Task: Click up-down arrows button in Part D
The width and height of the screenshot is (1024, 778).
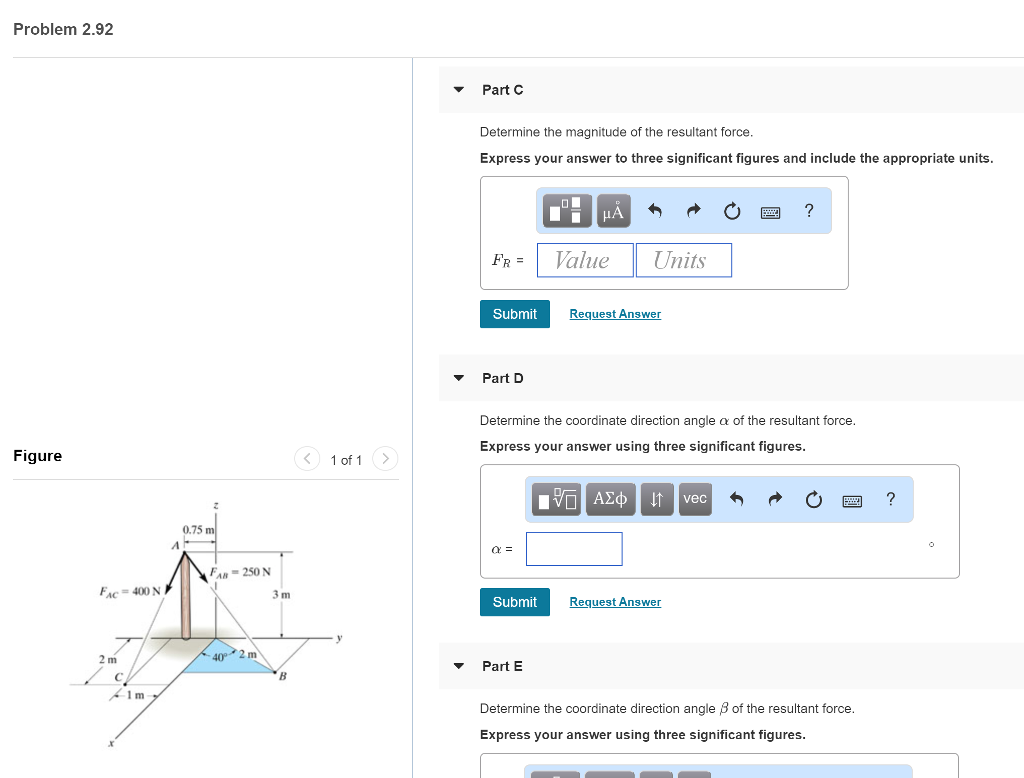Action: pos(656,499)
